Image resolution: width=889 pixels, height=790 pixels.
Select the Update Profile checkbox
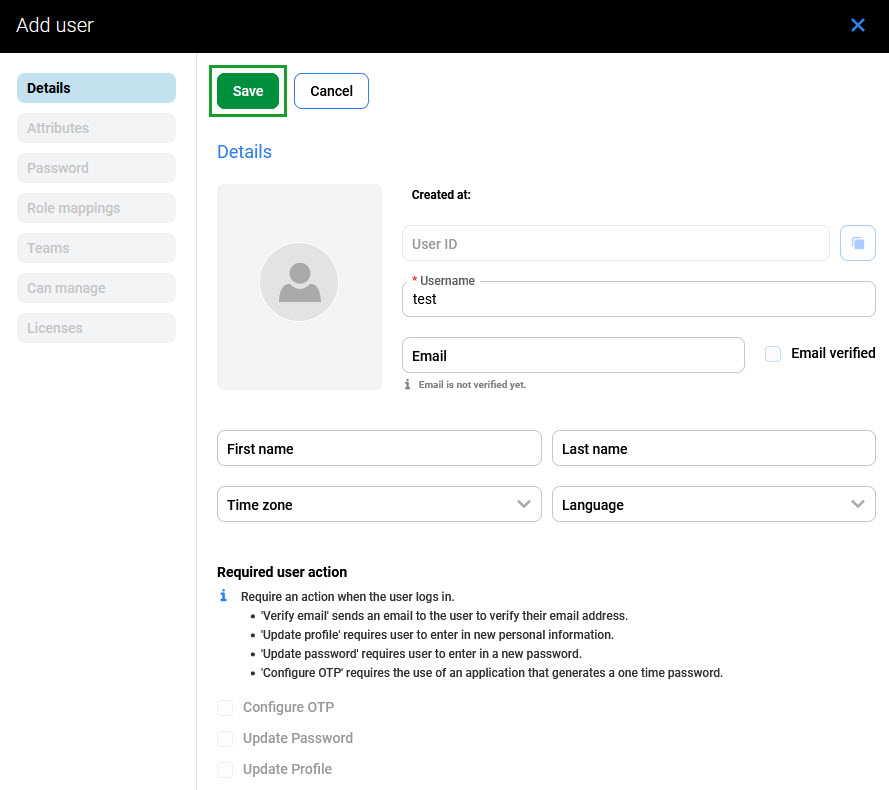(225, 770)
